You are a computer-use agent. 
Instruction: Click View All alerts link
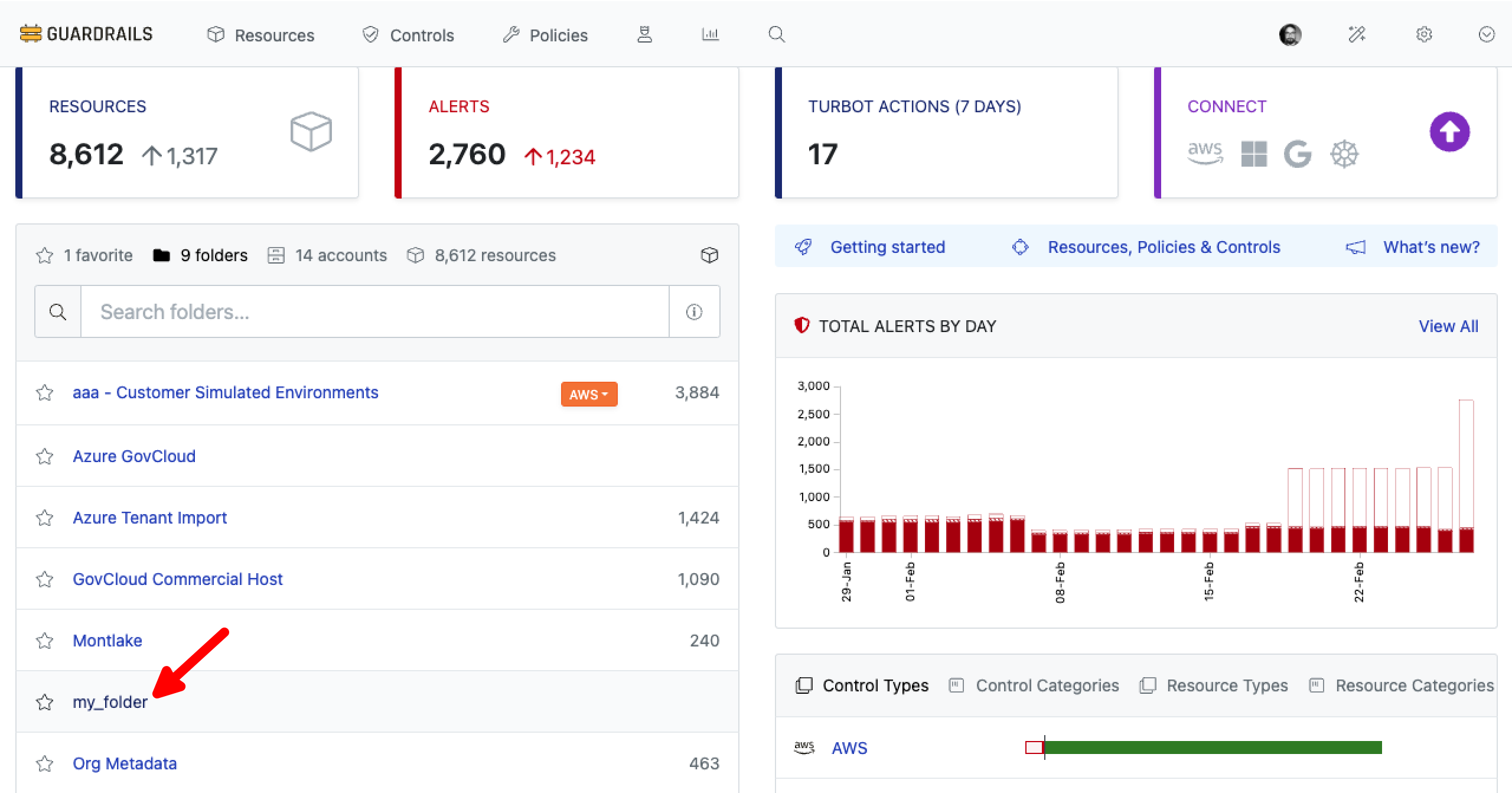(1448, 326)
